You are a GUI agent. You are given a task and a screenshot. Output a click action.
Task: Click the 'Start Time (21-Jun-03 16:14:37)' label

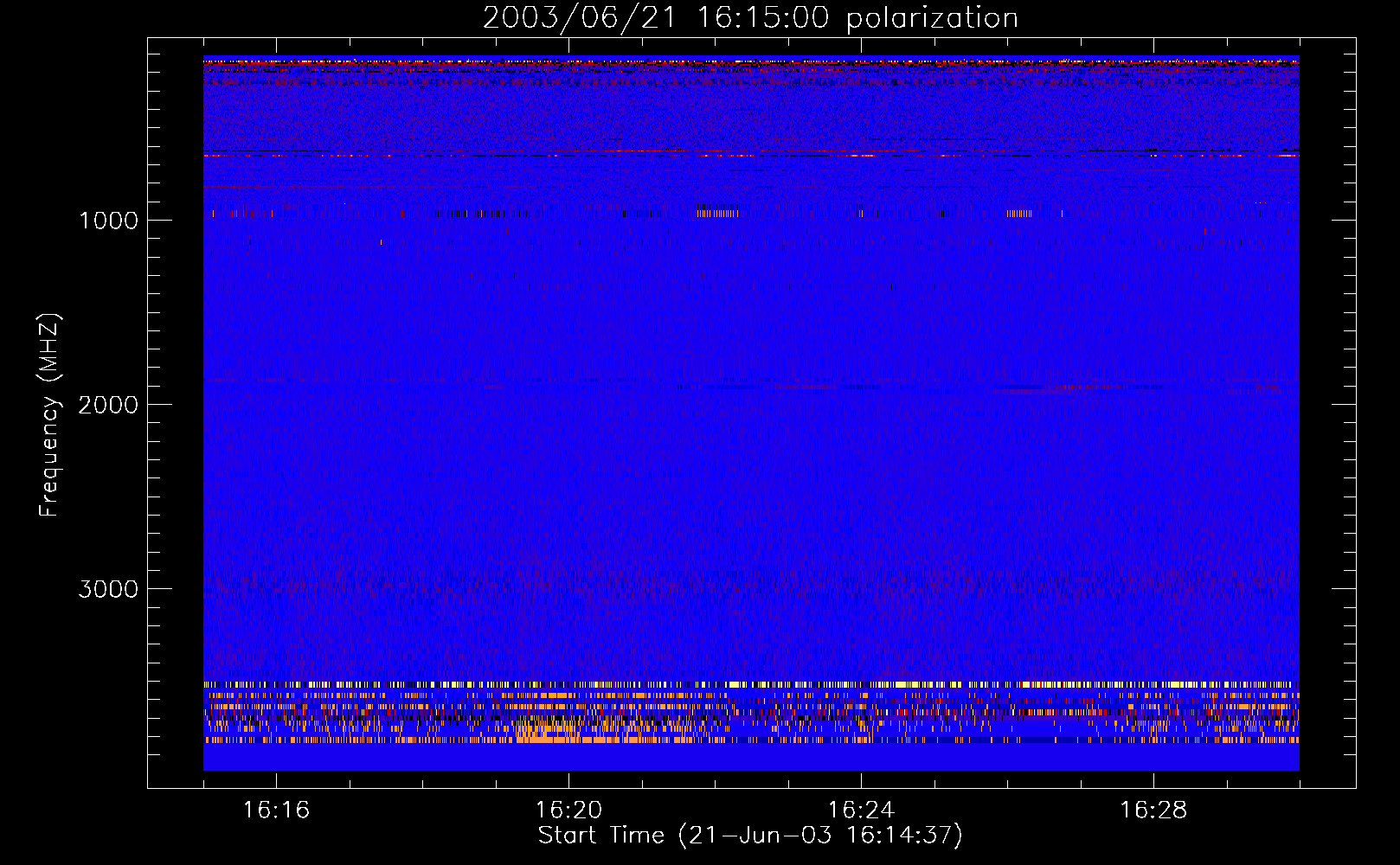pos(750,836)
